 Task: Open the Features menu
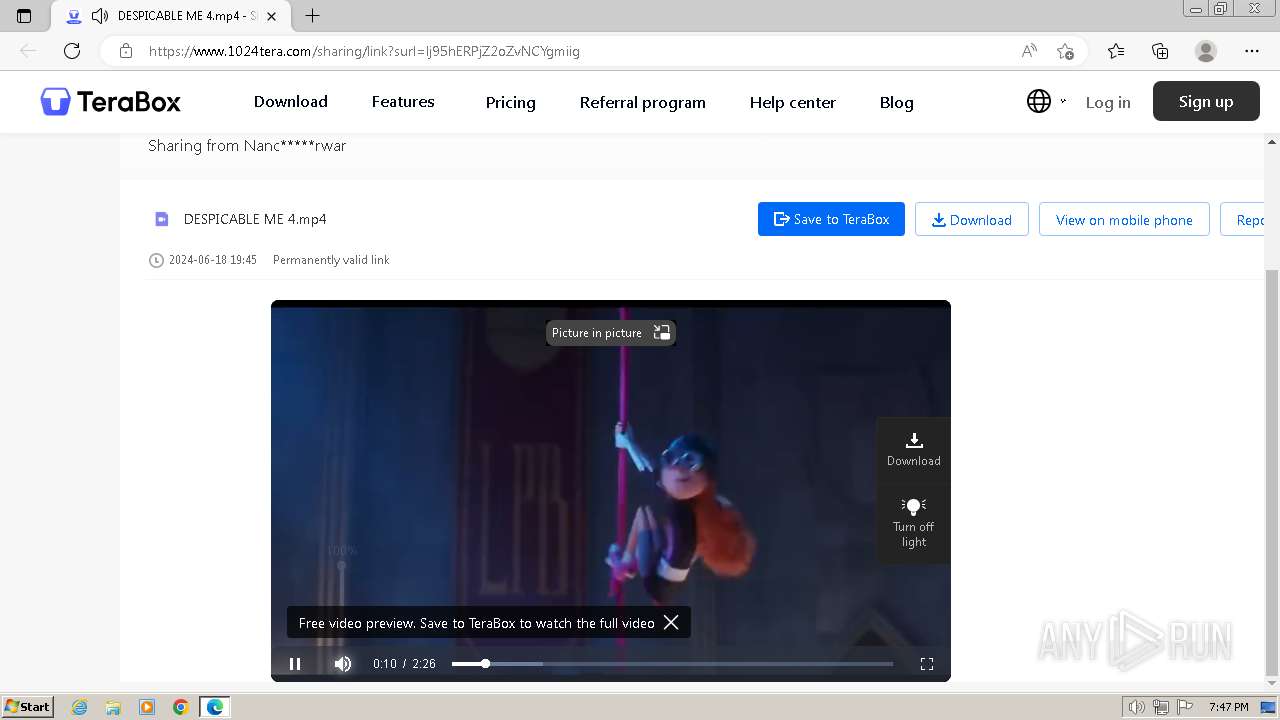[x=403, y=101]
